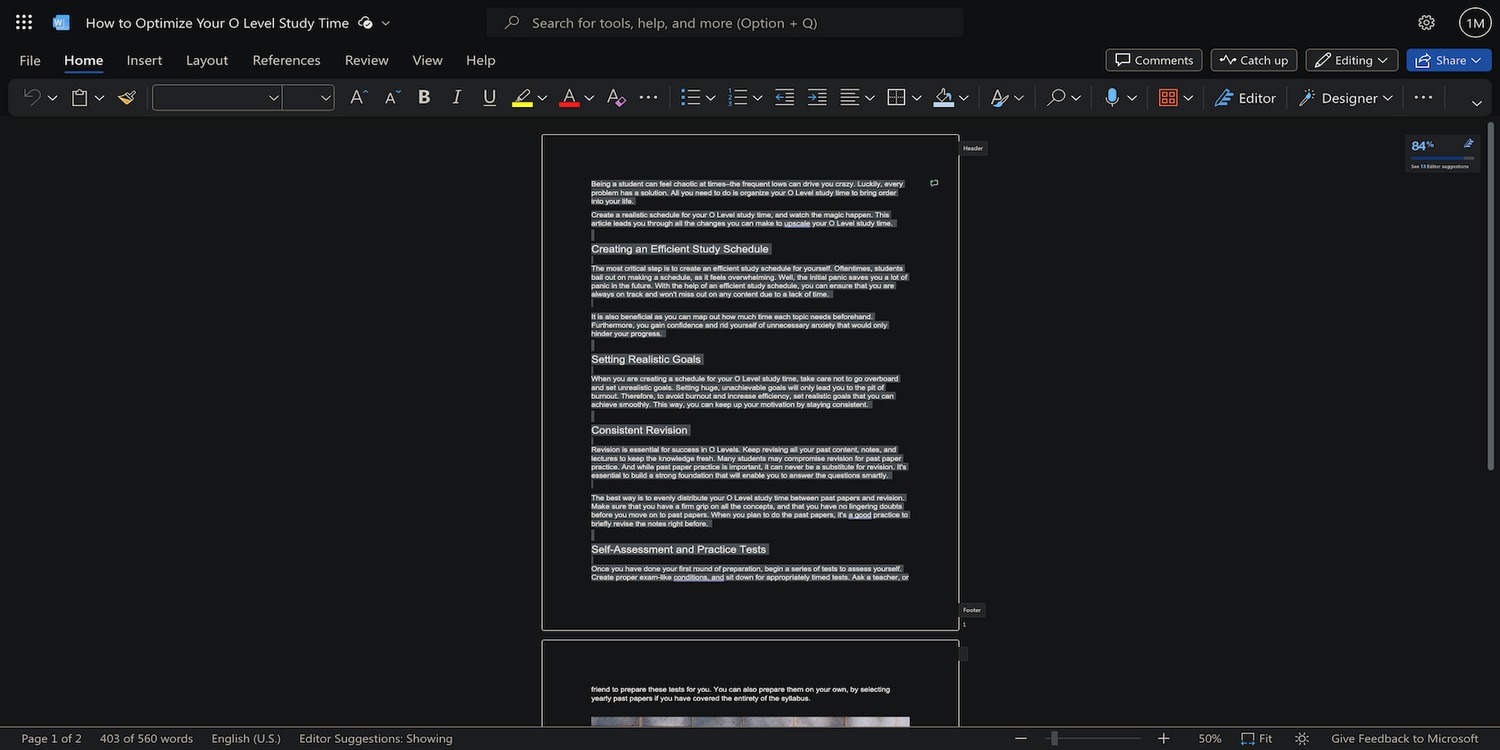Open the Editing mode dropdown

click(1352, 60)
